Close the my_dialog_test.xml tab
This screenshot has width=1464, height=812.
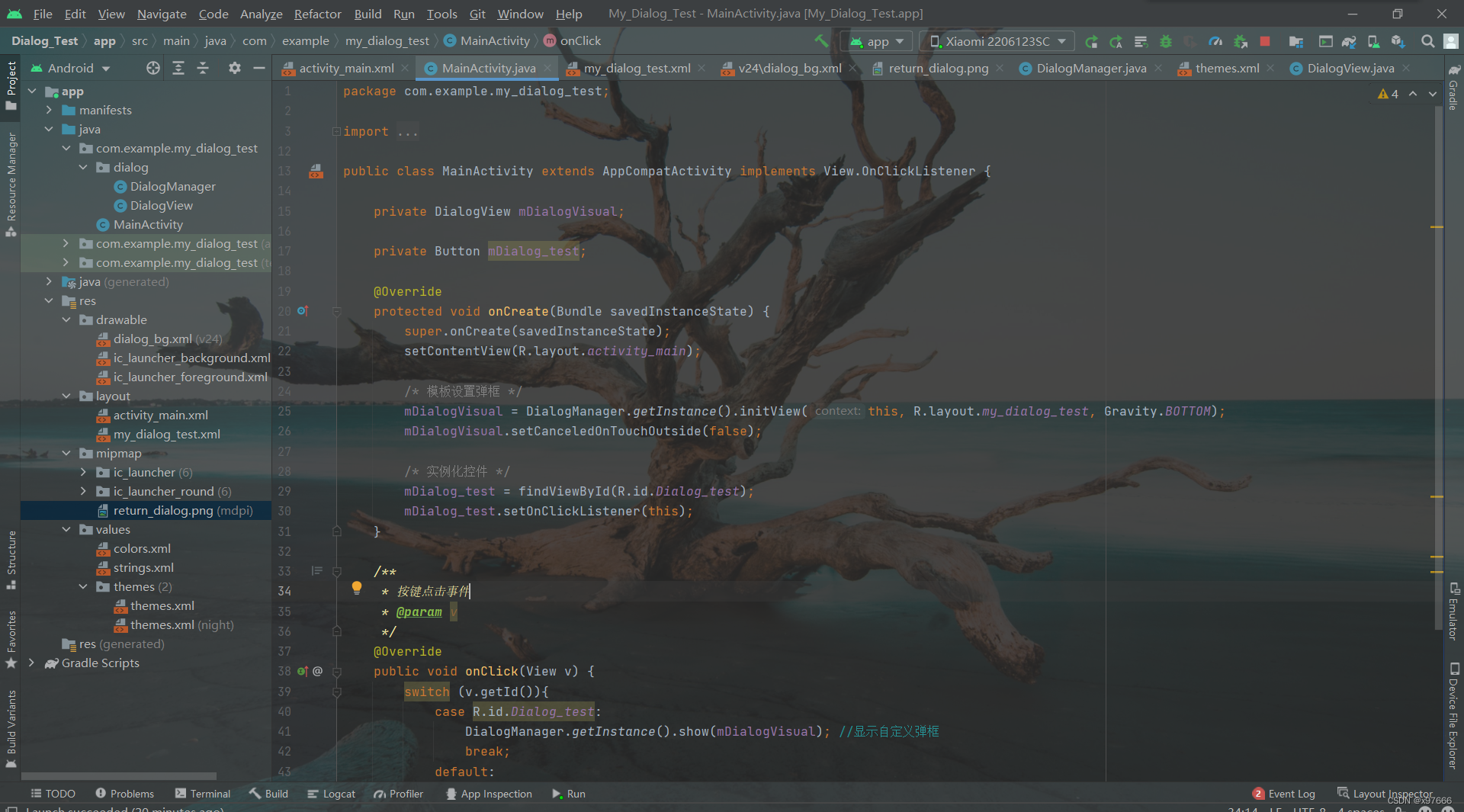701,68
